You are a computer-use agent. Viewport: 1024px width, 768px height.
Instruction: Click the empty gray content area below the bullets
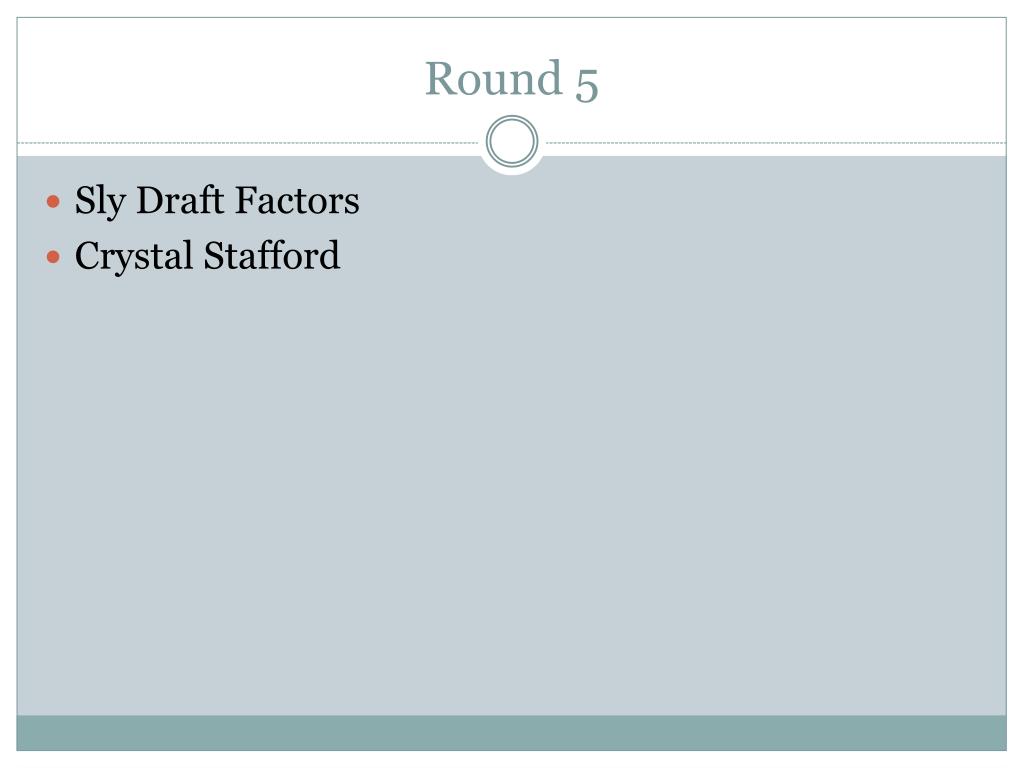(x=511, y=496)
